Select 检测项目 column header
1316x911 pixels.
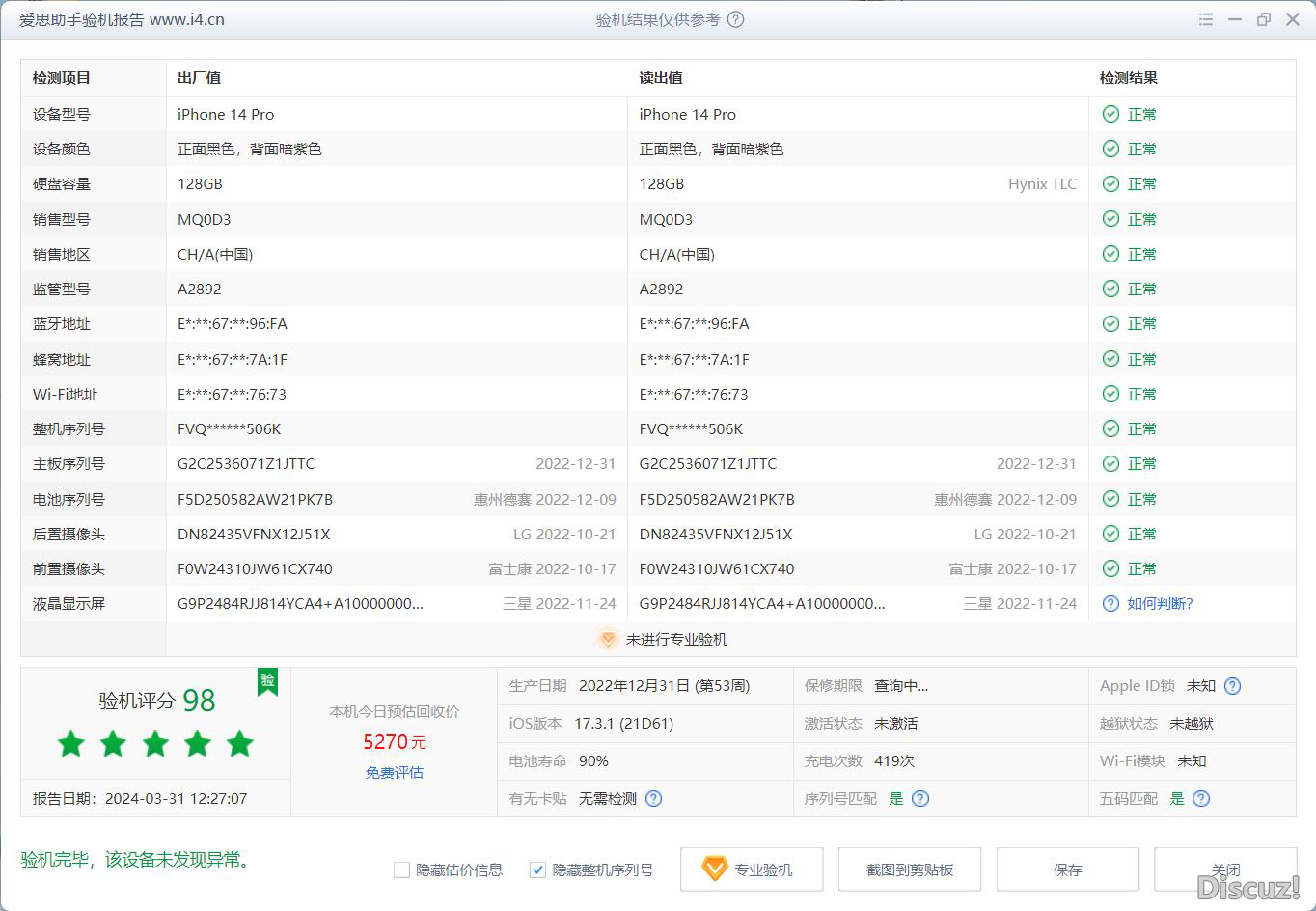62,78
